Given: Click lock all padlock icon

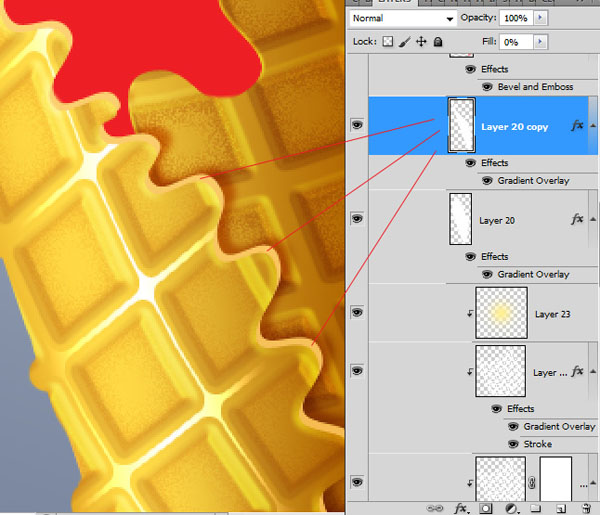Looking at the screenshot, I should click(x=437, y=42).
